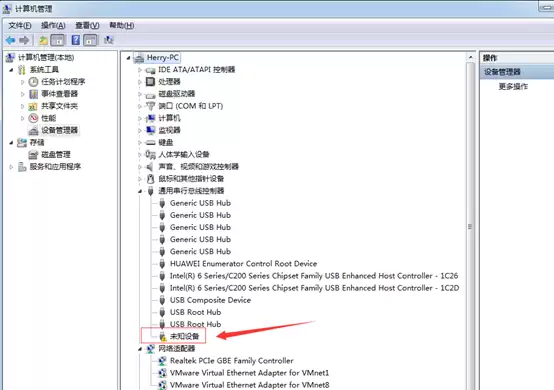Click the 网络适配器 network icon
554x390 pixels.
coord(151,349)
